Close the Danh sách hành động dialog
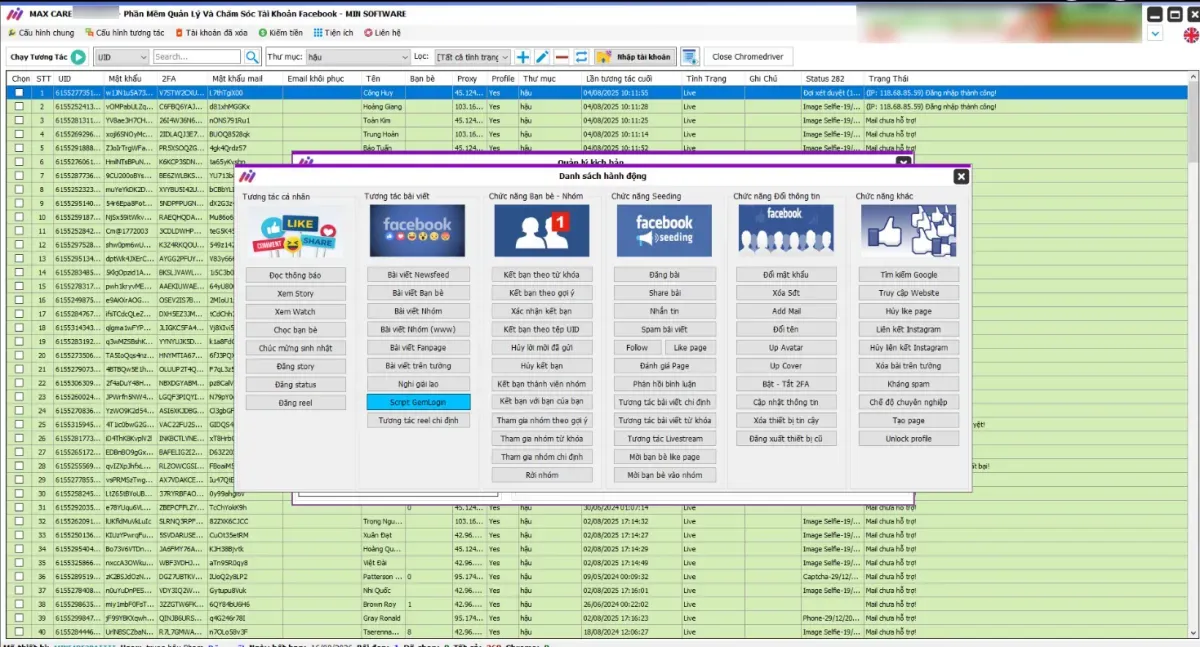Screen dimensions: 1200x647 point(961,176)
